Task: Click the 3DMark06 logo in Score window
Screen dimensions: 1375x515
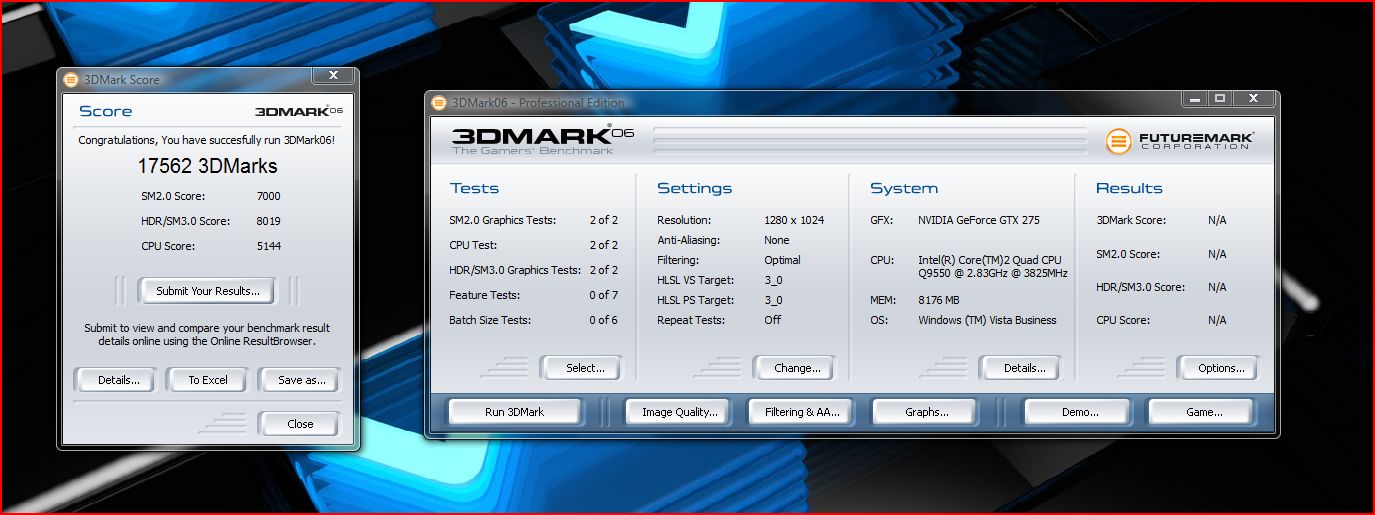Action: 299,112
